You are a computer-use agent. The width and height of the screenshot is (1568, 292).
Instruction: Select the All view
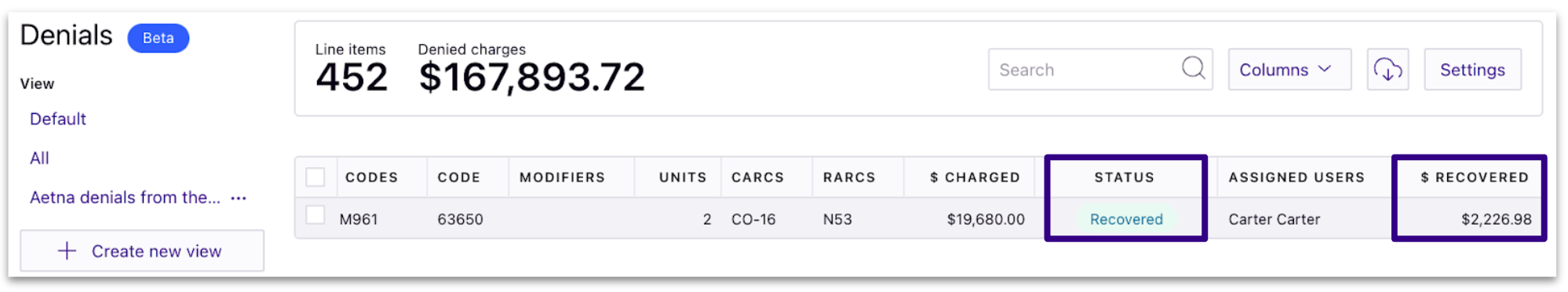pos(39,158)
